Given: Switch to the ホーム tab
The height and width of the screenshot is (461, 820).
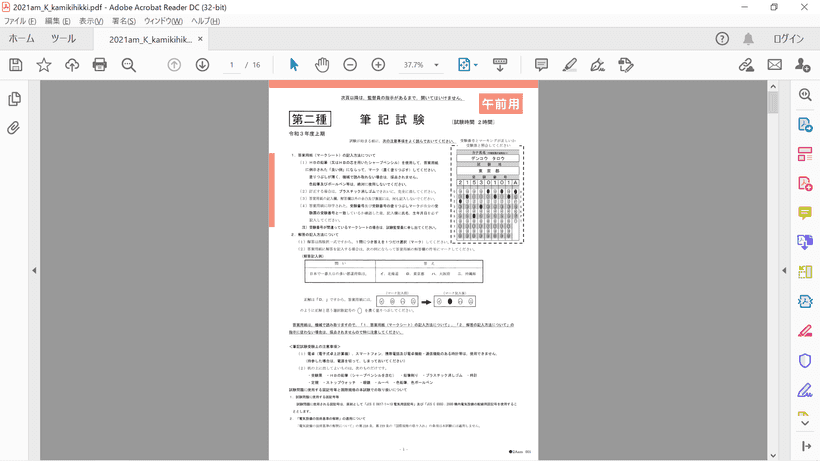Looking at the screenshot, I should [21, 39].
